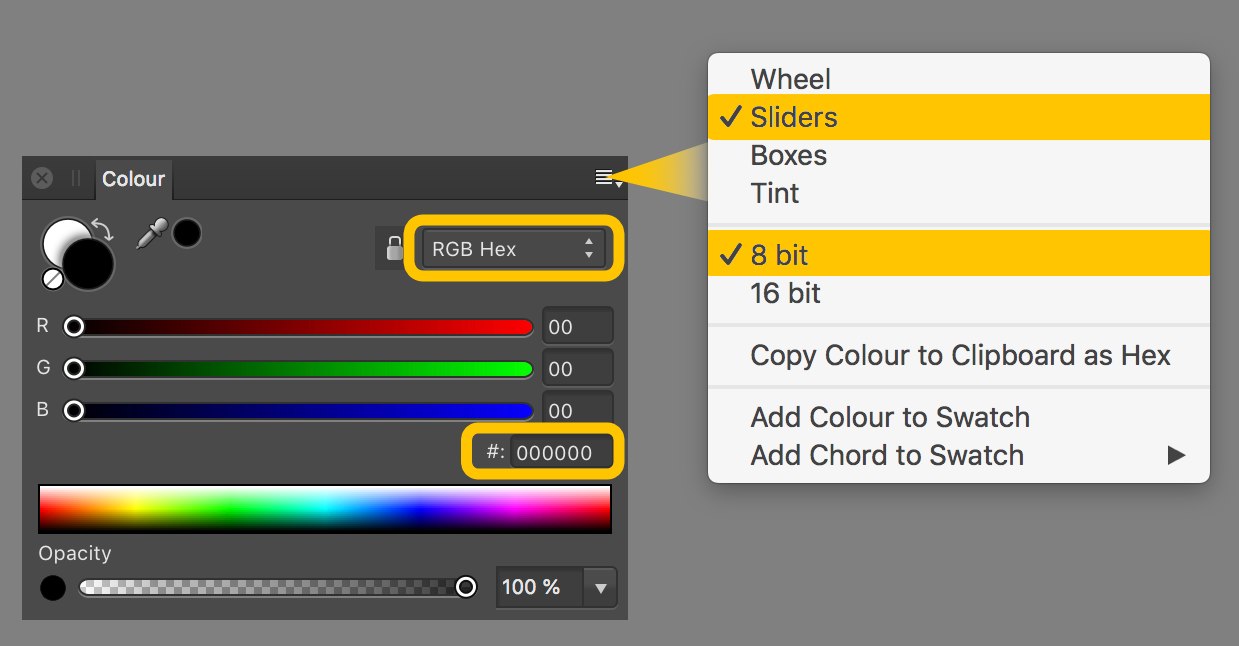Image resolution: width=1239 pixels, height=646 pixels.
Task: Select Copy Colour to Clipboard as Hex
Action: [960, 355]
